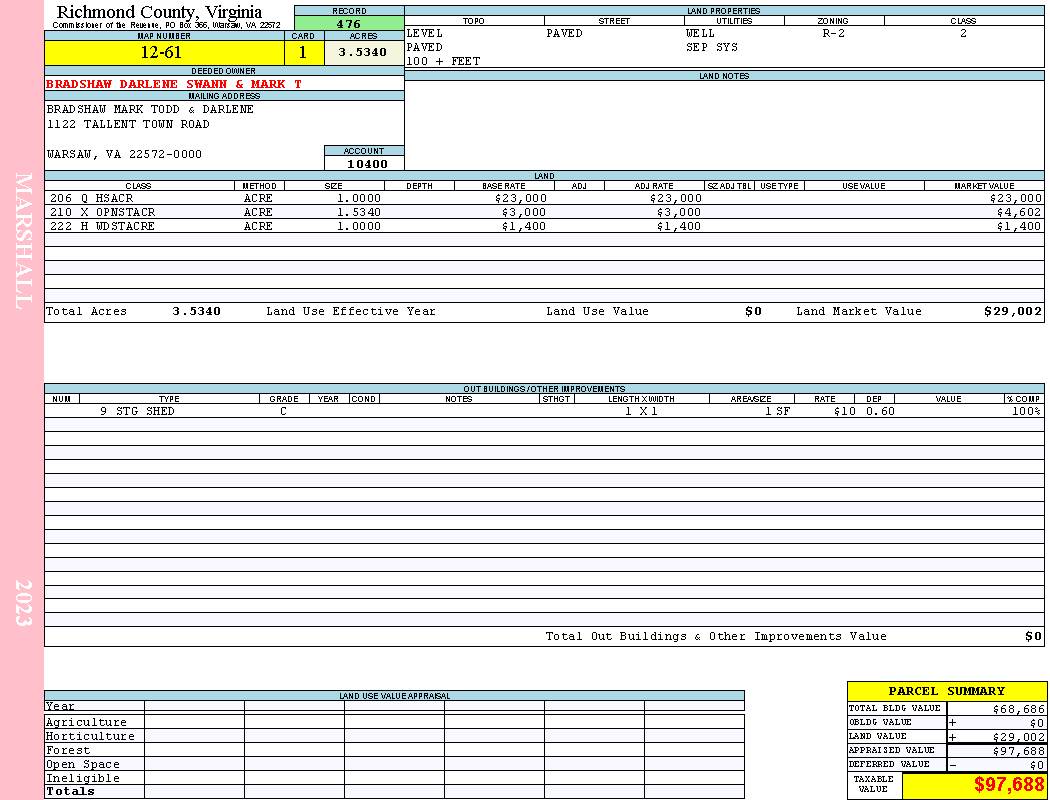Click the acres value 3.5340 in header
This screenshot has width=1050, height=800.
tap(364, 52)
